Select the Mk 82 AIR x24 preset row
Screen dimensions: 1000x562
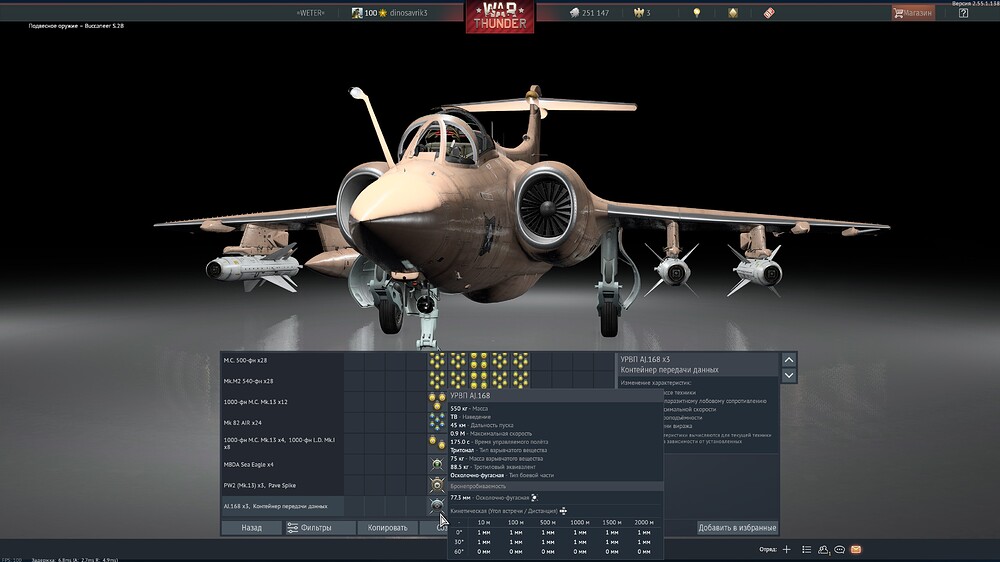pyautogui.click(x=282, y=422)
